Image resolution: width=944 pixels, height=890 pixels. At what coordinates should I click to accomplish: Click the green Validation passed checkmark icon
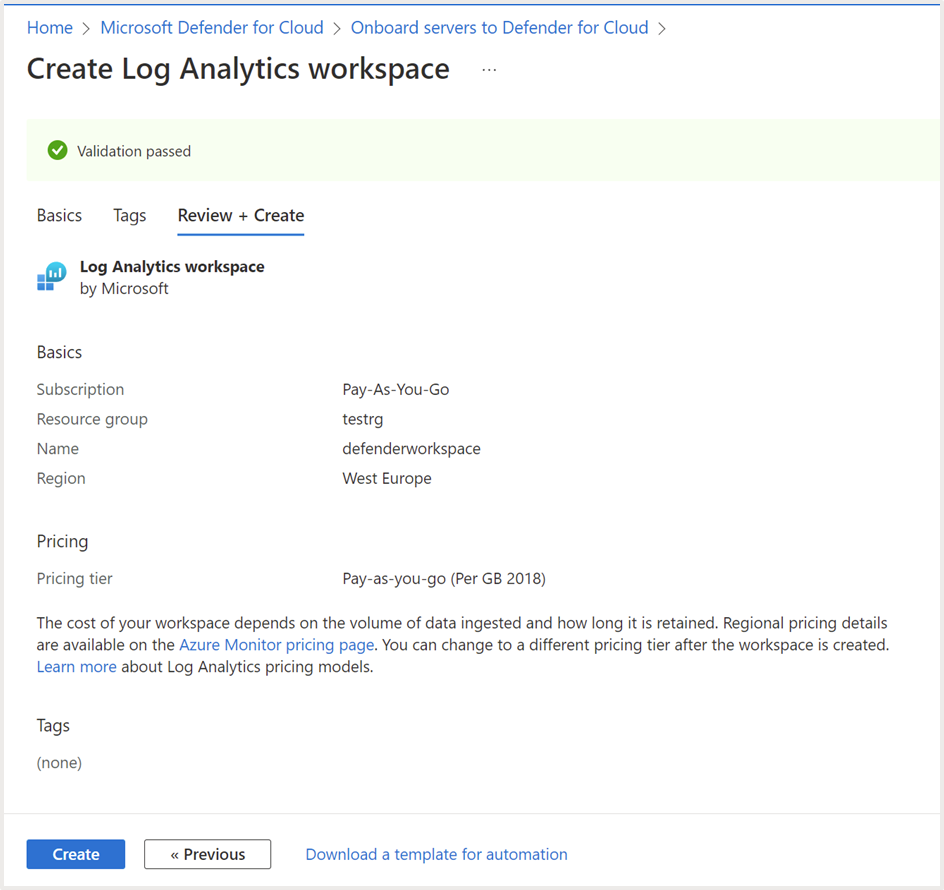point(57,151)
